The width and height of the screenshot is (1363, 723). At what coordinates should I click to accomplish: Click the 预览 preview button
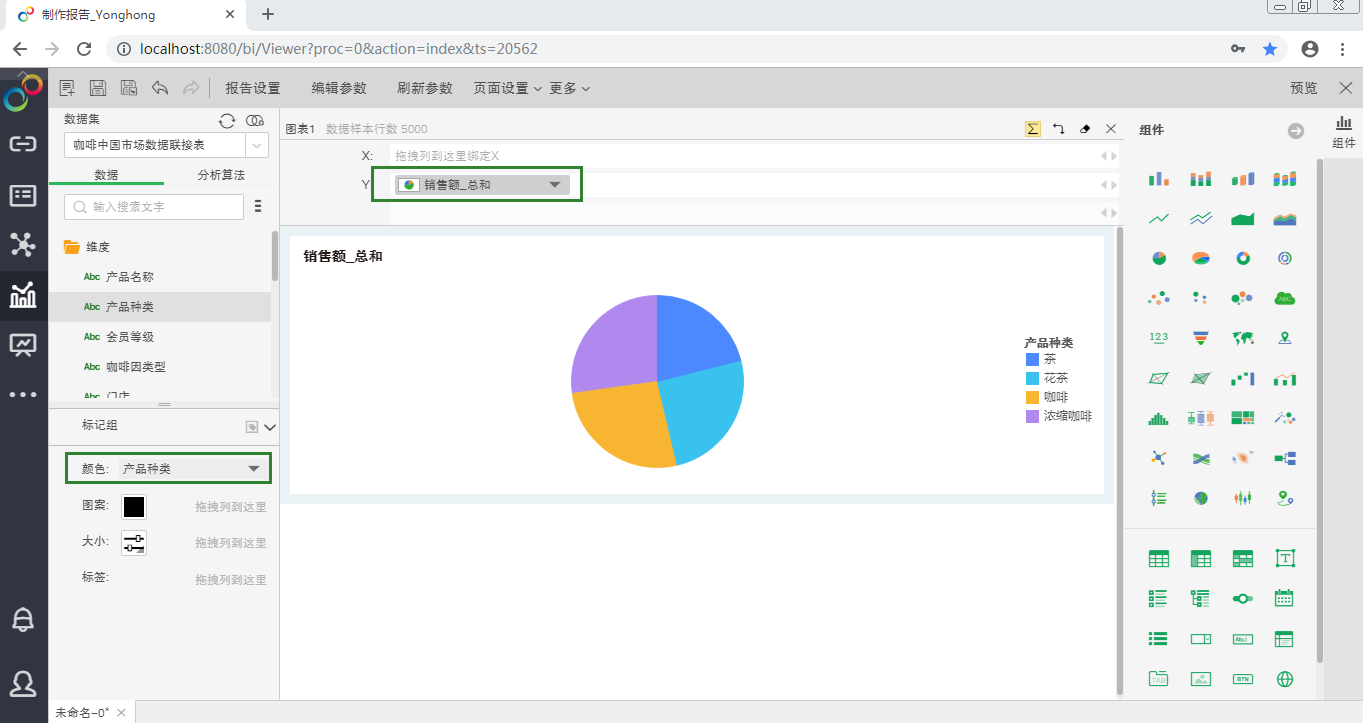(x=1304, y=88)
